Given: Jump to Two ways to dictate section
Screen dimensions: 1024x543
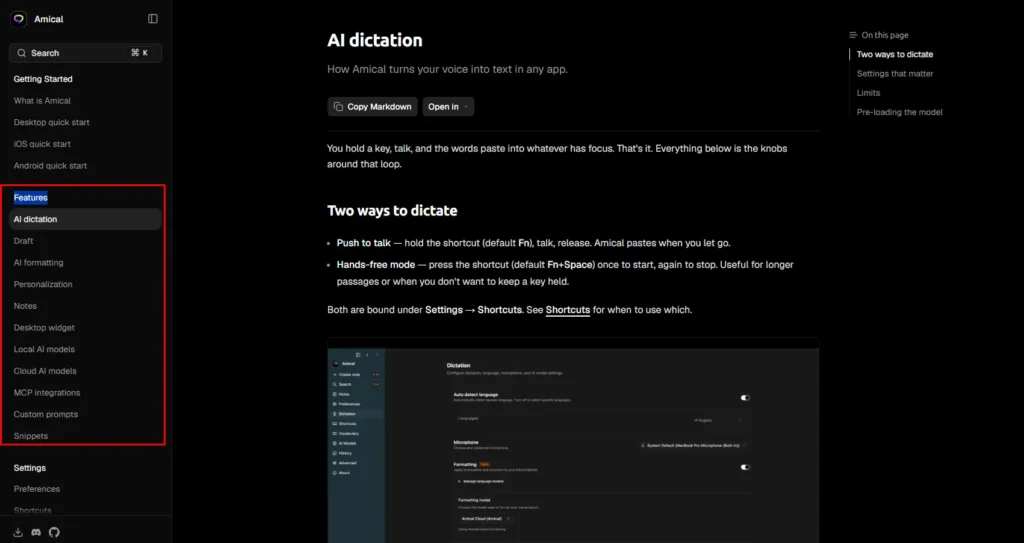Looking at the screenshot, I should point(895,54).
